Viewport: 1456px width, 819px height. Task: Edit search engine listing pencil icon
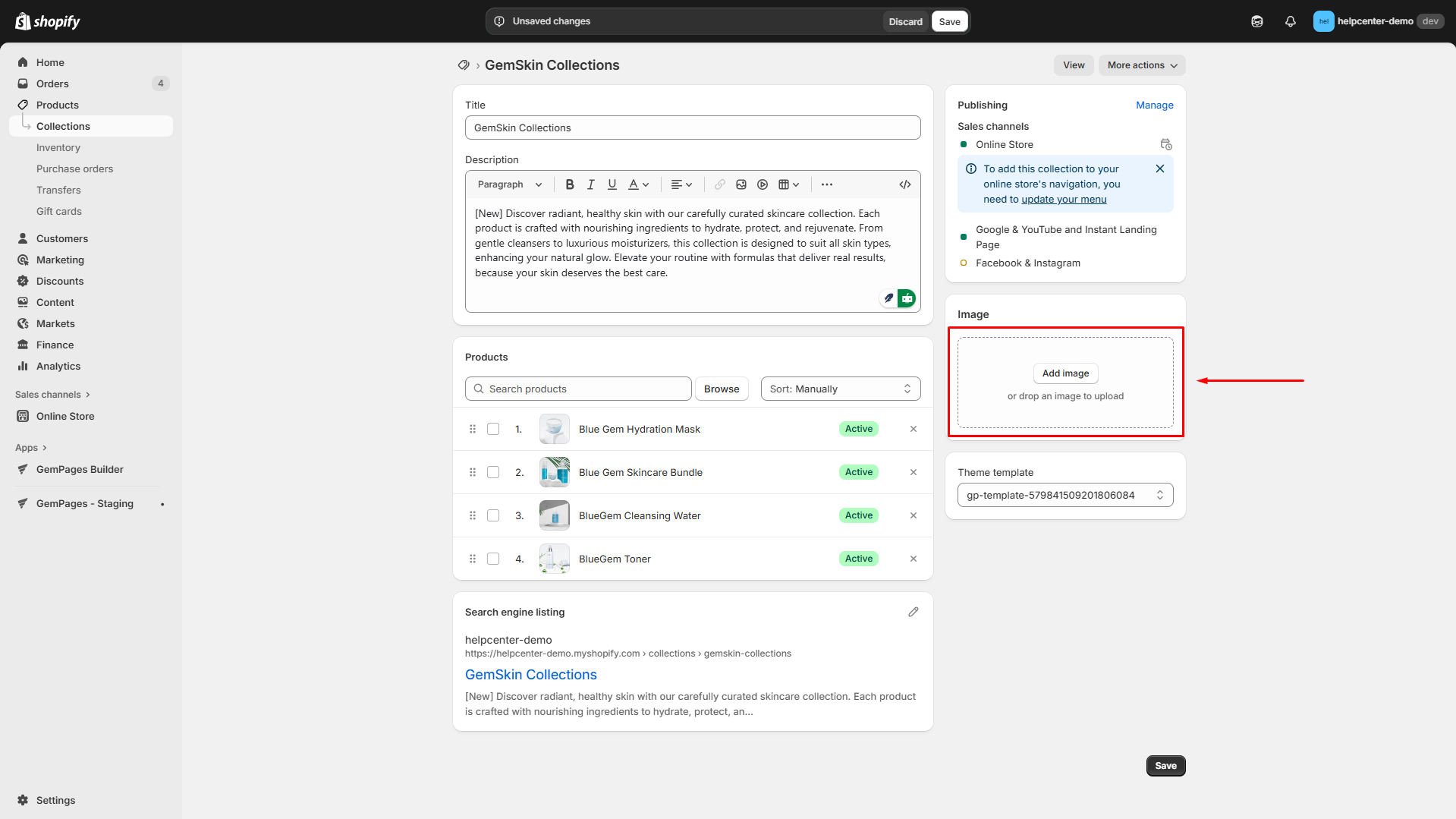pos(914,612)
